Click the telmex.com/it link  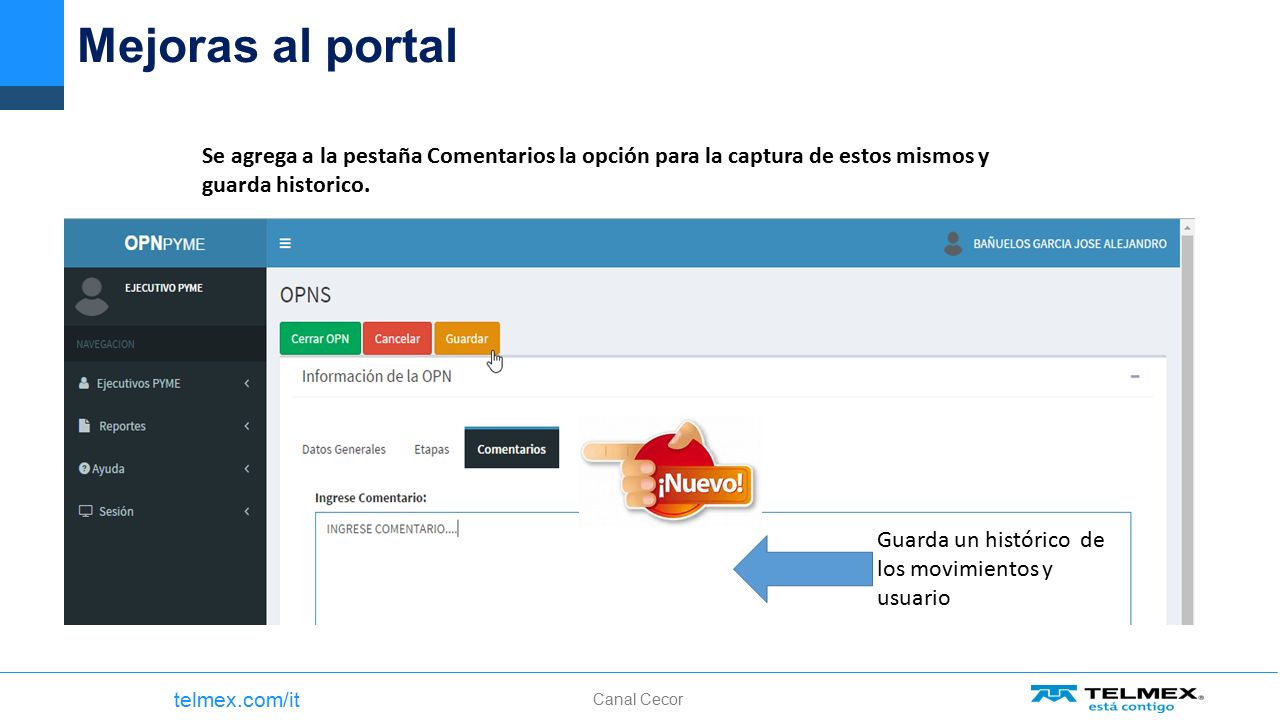[x=237, y=700]
